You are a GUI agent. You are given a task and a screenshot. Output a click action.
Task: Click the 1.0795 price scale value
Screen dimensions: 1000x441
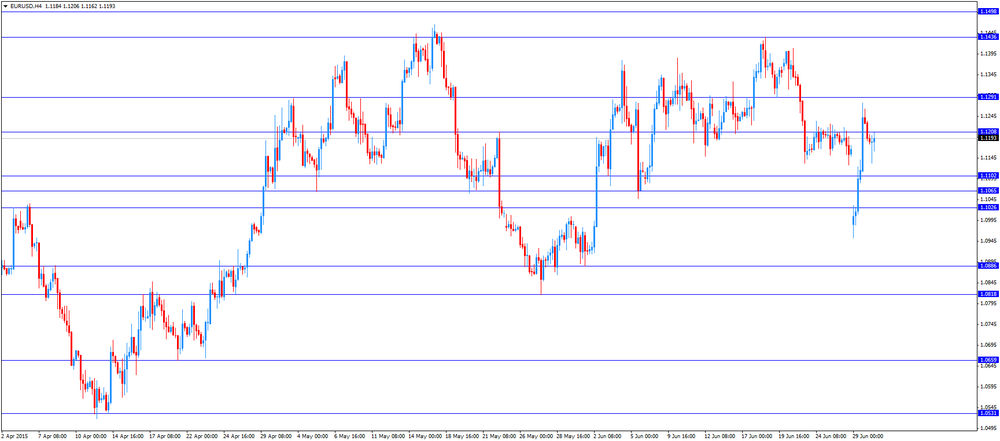click(989, 303)
